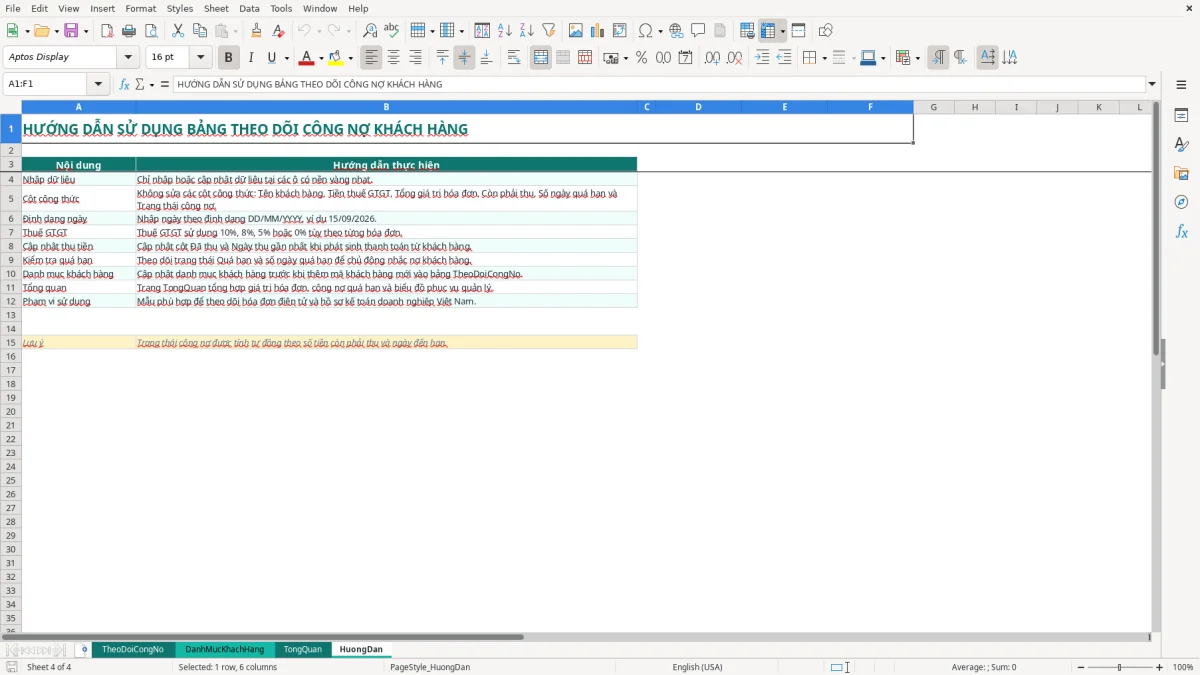Image resolution: width=1200 pixels, height=675 pixels.
Task: Open the Sheet menu
Action: pyautogui.click(x=216, y=8)
